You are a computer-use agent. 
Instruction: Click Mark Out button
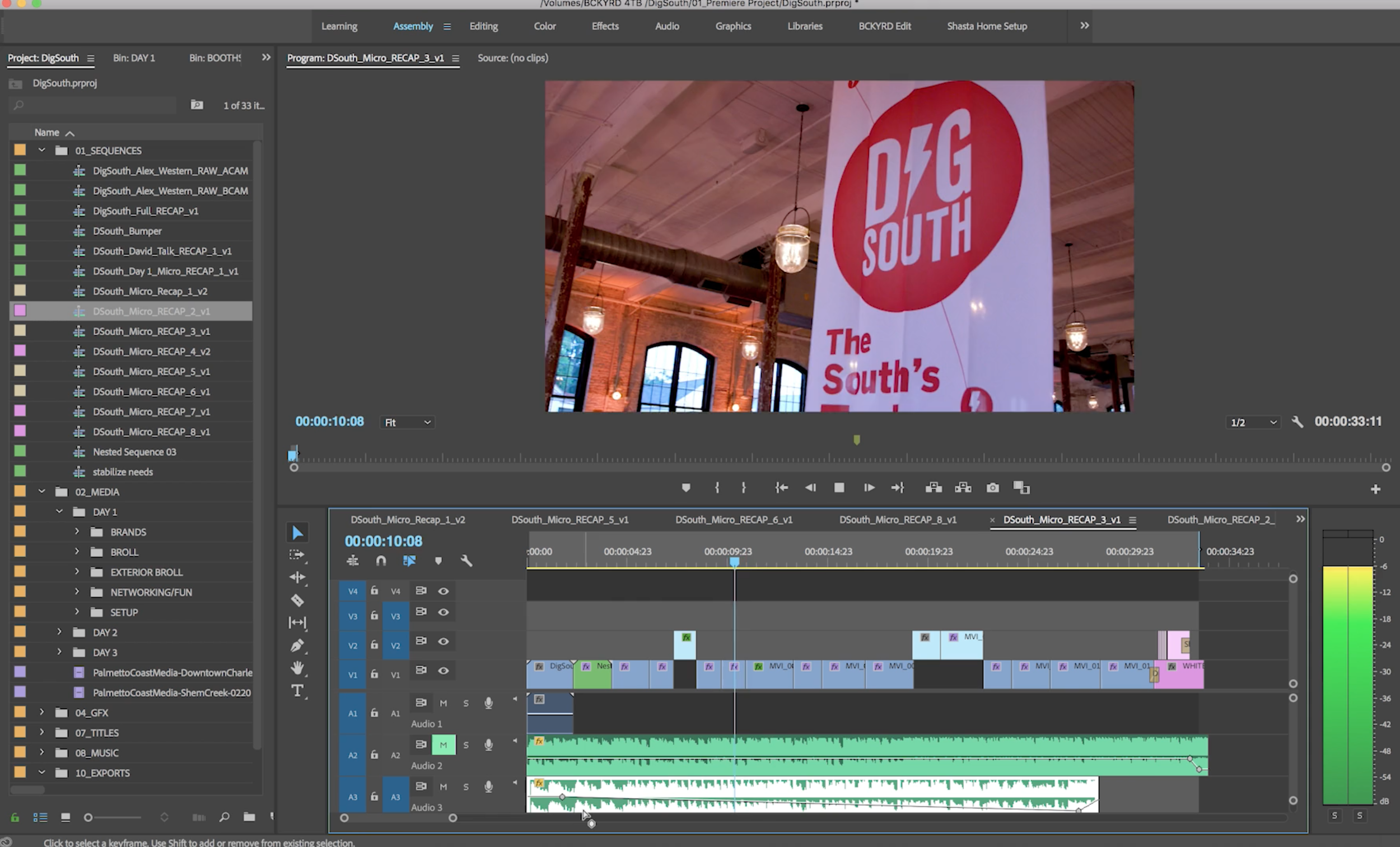(743, 488)
